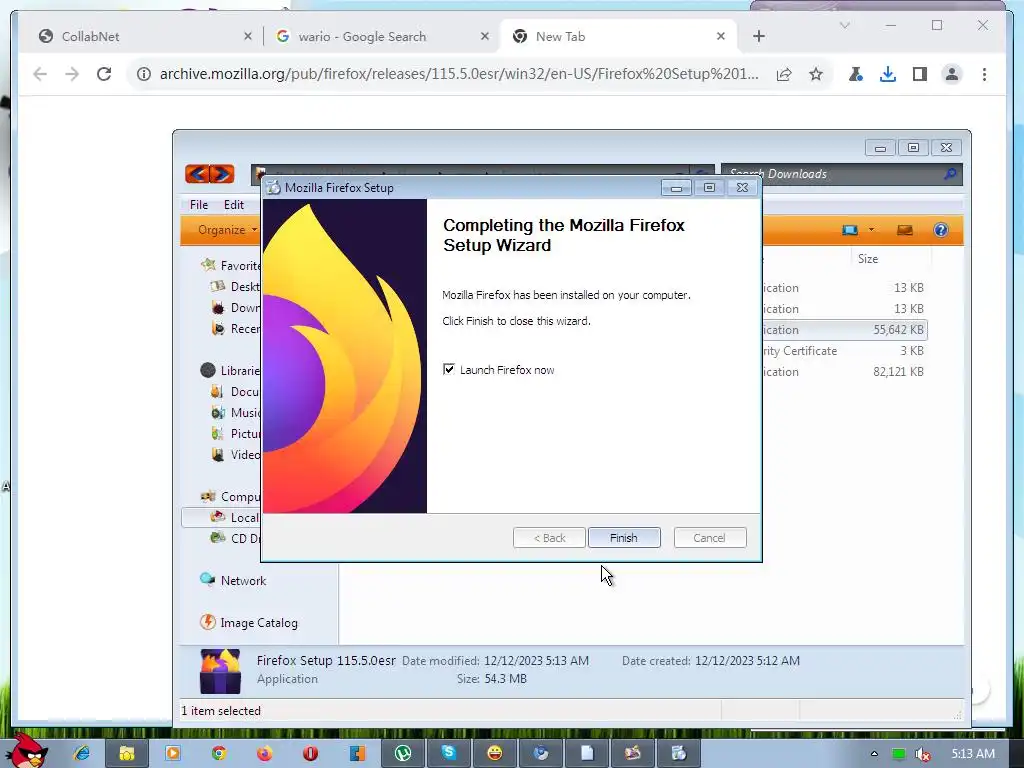Toggle Chrome side panel icon
1024x768 pixels.
click(920, 74)
